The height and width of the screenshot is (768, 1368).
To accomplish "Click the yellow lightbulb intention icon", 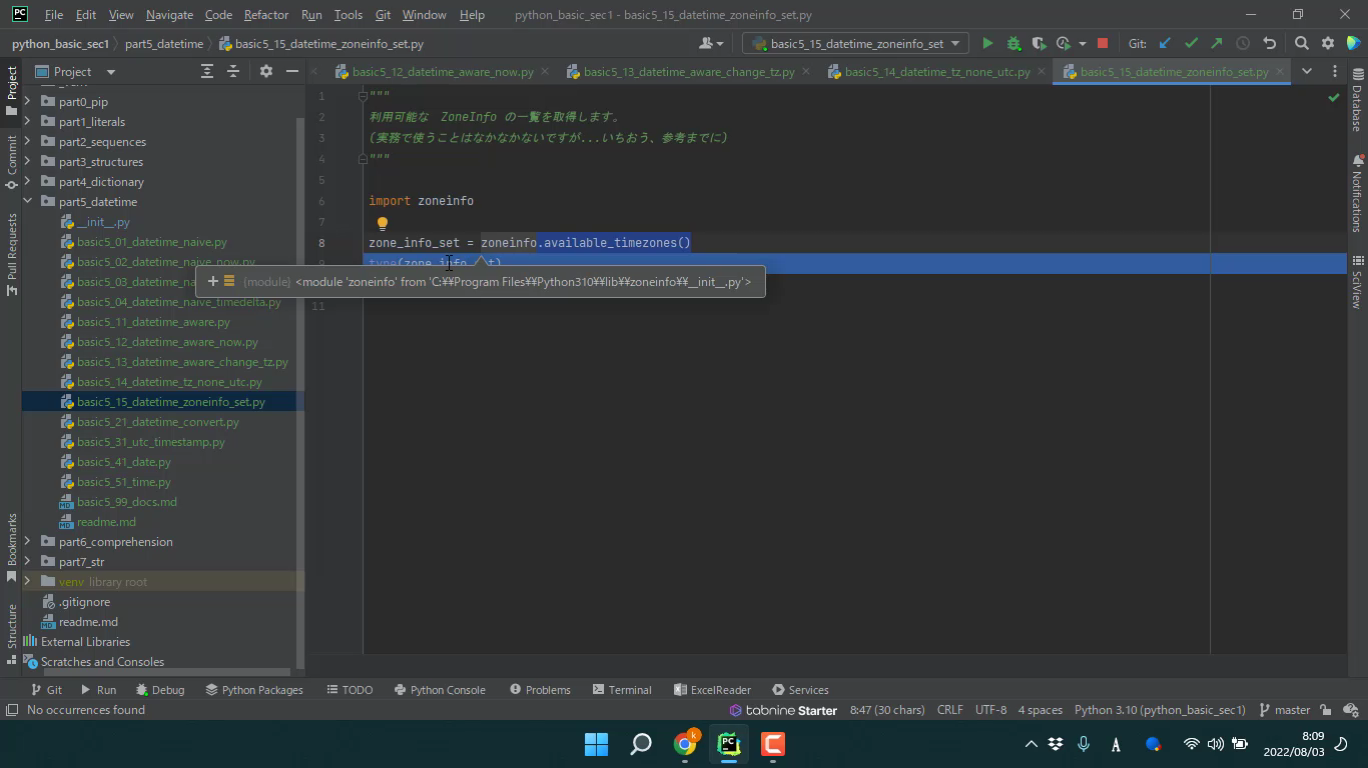I will click(x=382, y=224).
